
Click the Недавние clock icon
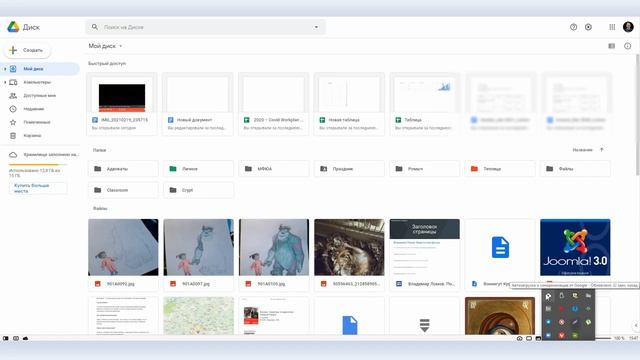(x=13, y=109)
